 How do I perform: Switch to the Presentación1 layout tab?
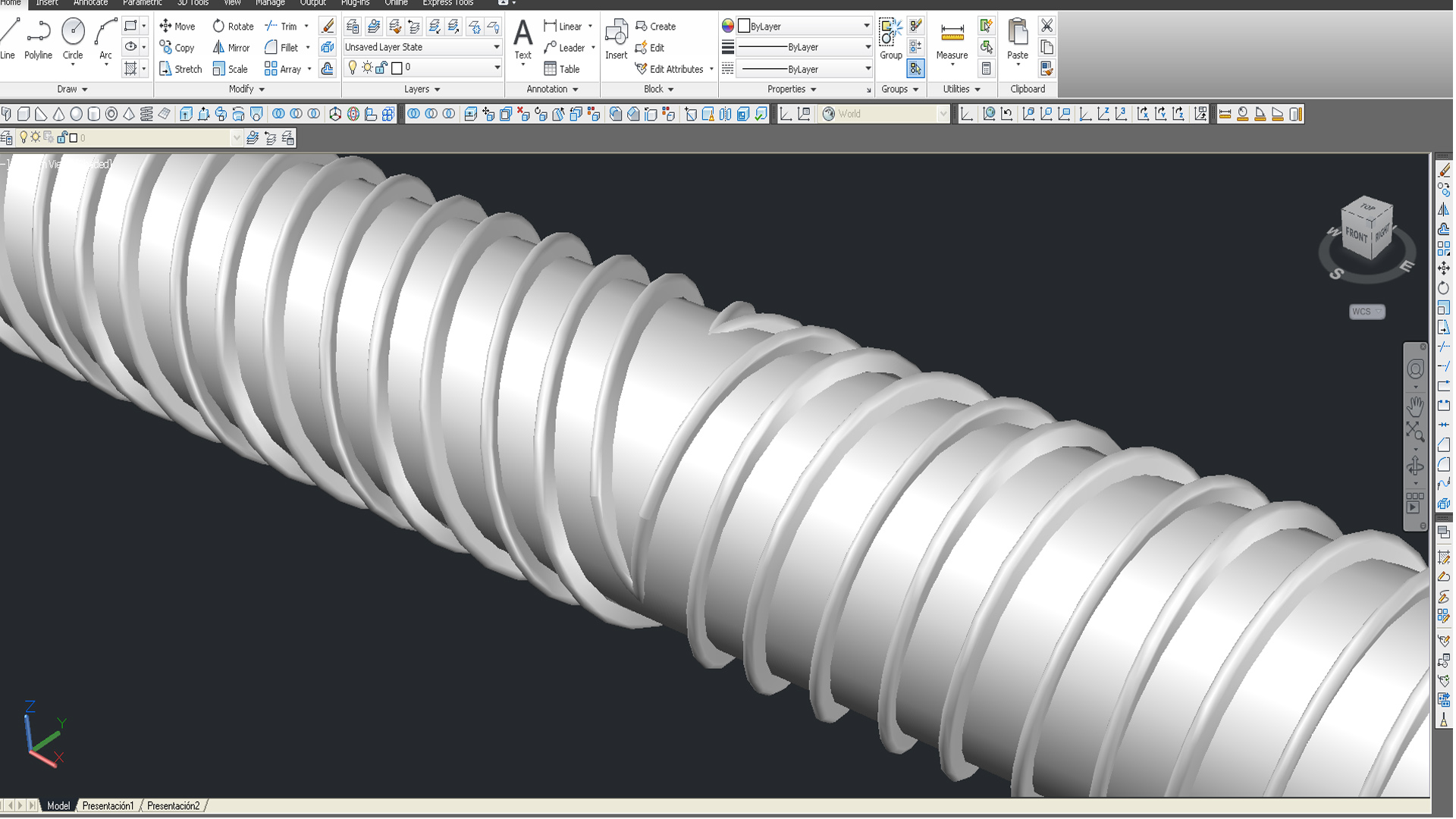[108, 805]
